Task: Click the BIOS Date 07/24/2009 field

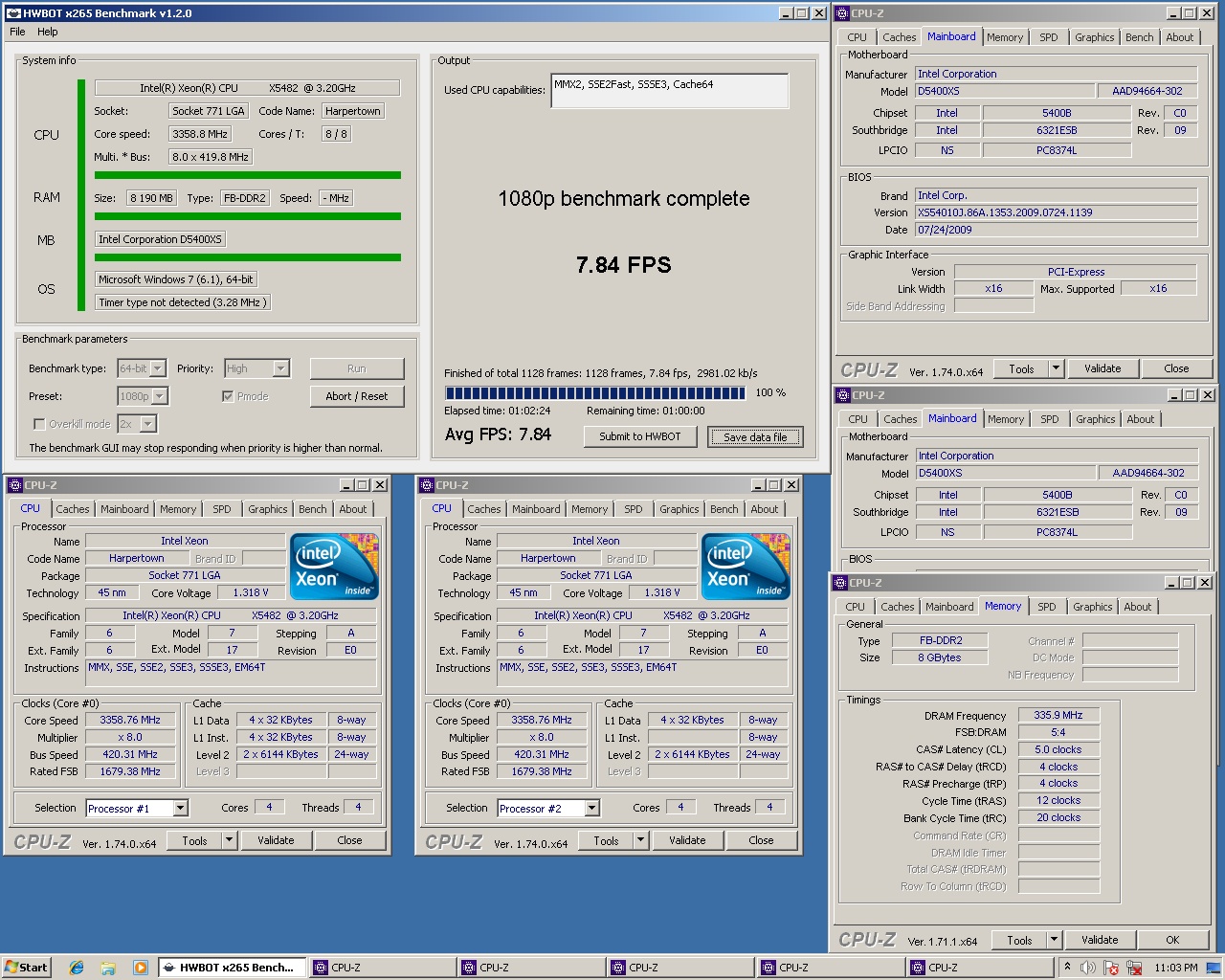Action: pos(1056,230)
